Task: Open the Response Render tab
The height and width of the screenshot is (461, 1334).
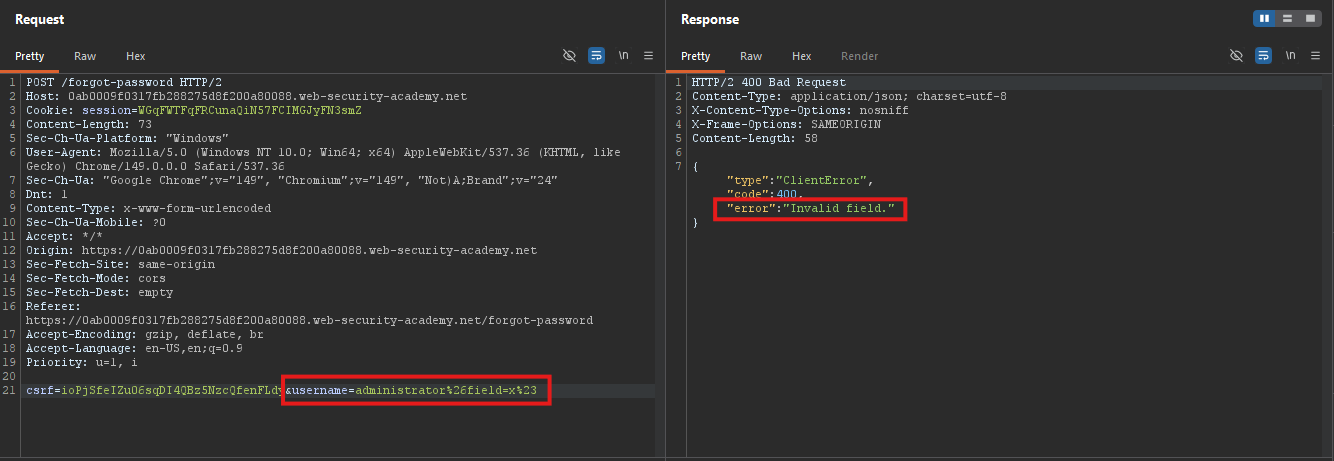Action: [x=859, y=57]
